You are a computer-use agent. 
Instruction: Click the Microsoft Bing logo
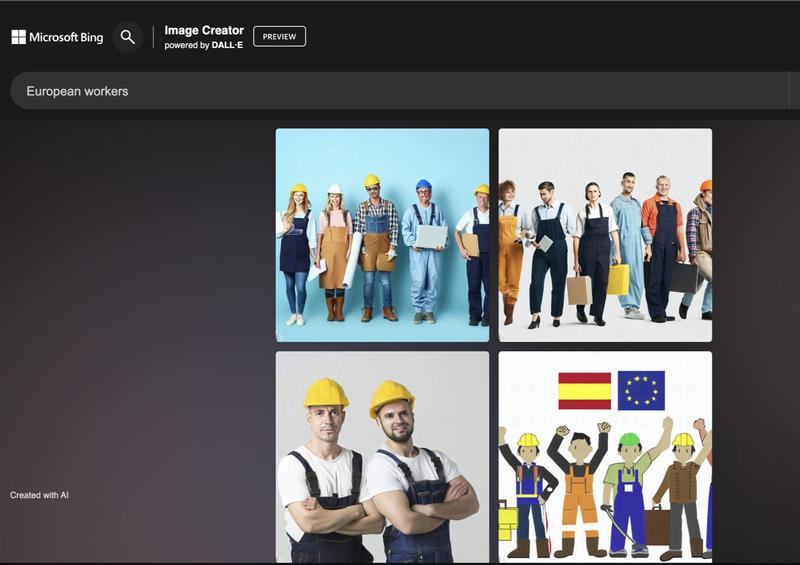tap(57, 37)
